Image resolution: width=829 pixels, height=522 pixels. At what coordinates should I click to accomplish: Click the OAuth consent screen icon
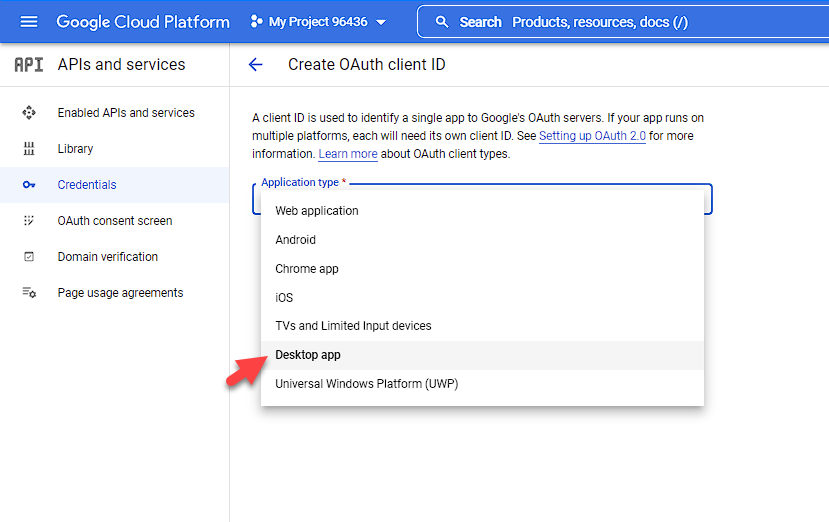(x=29, y=221)
